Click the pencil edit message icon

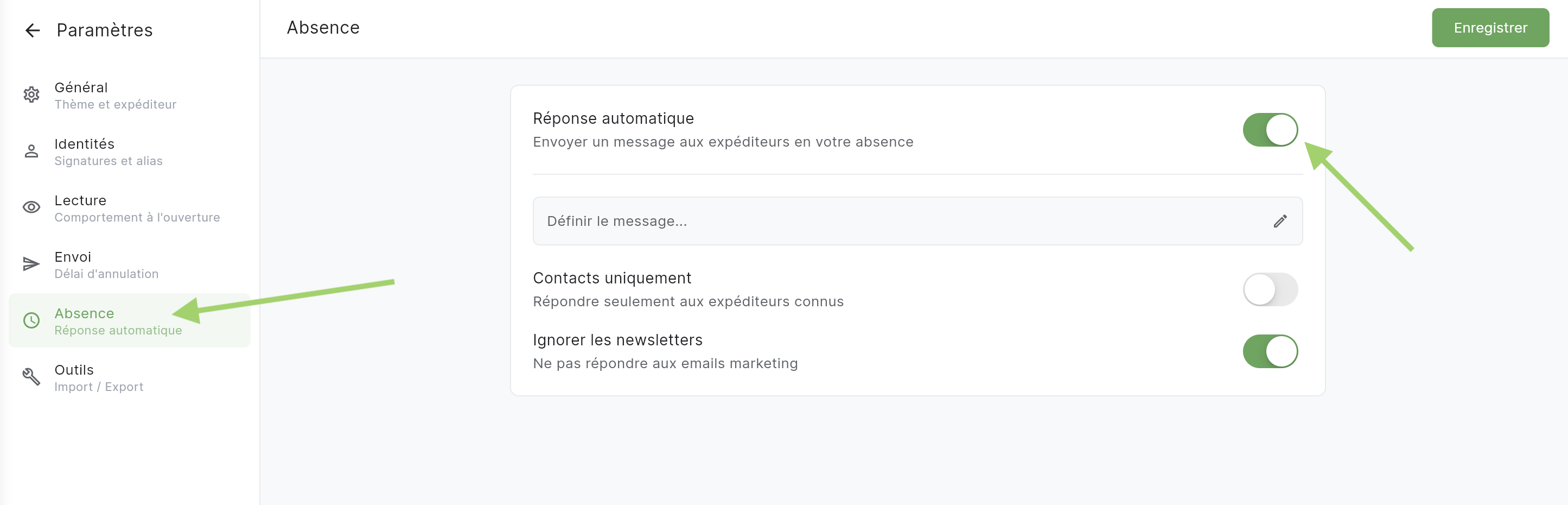tap(1279, 221)
